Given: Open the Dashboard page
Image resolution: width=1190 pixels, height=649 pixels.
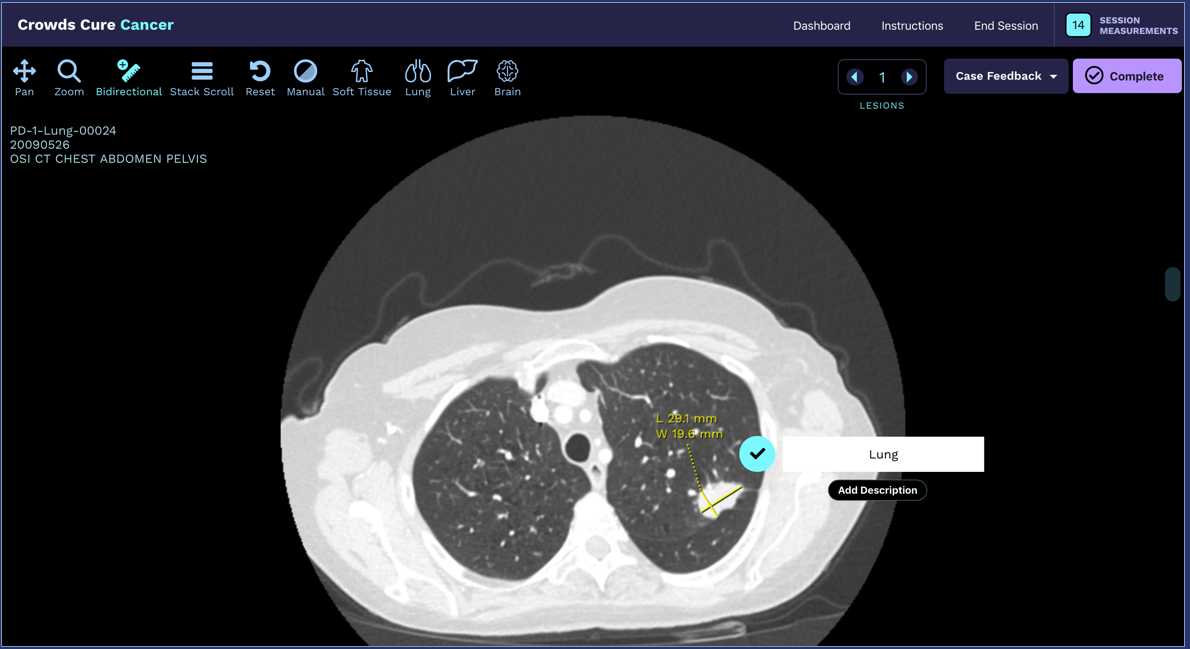Looking at the screenshot, I should coord(821,26).
